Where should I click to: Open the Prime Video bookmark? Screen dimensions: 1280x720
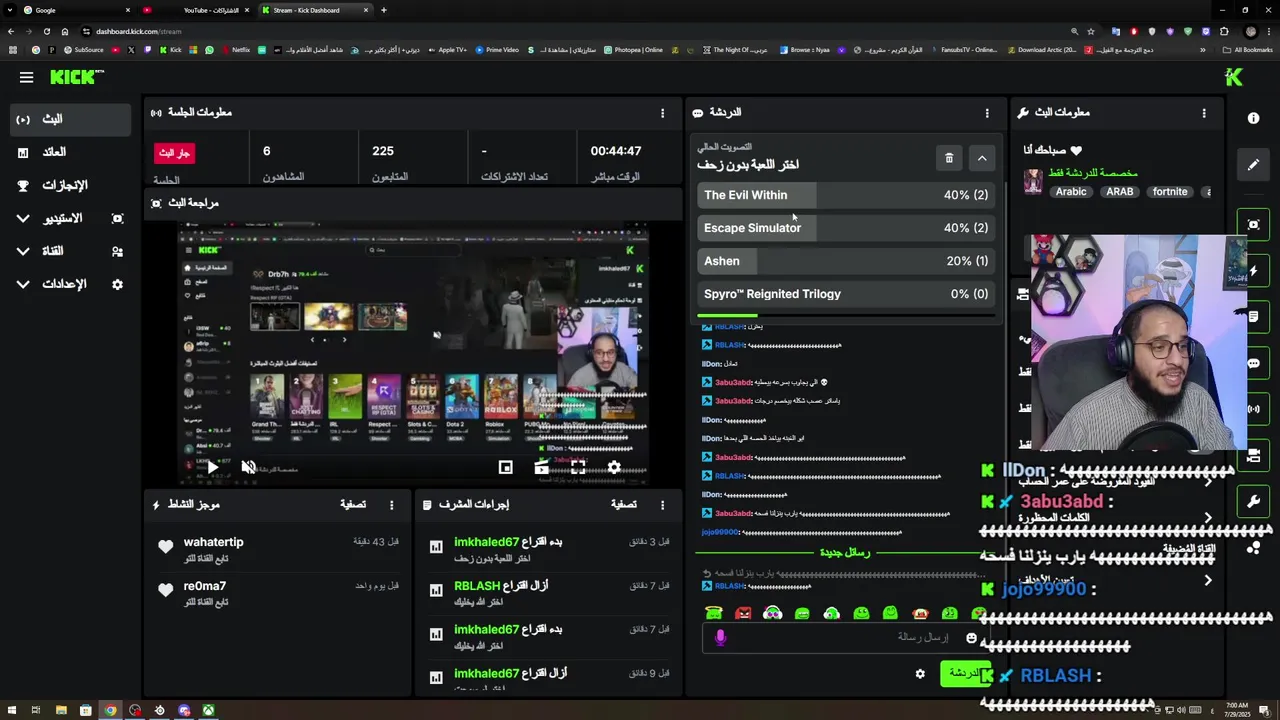(496, 50)
